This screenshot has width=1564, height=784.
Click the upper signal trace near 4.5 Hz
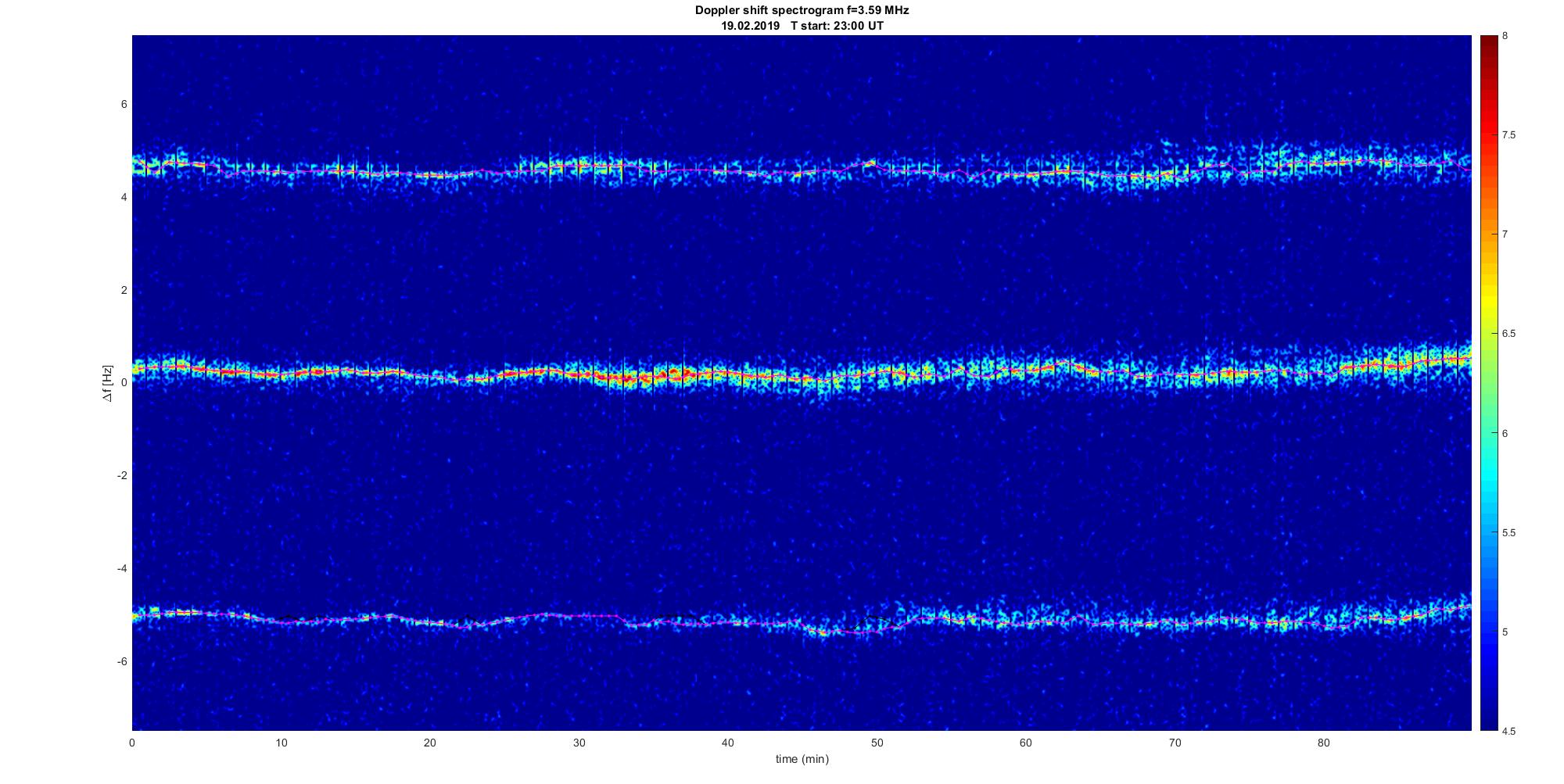tap(802, 170)
